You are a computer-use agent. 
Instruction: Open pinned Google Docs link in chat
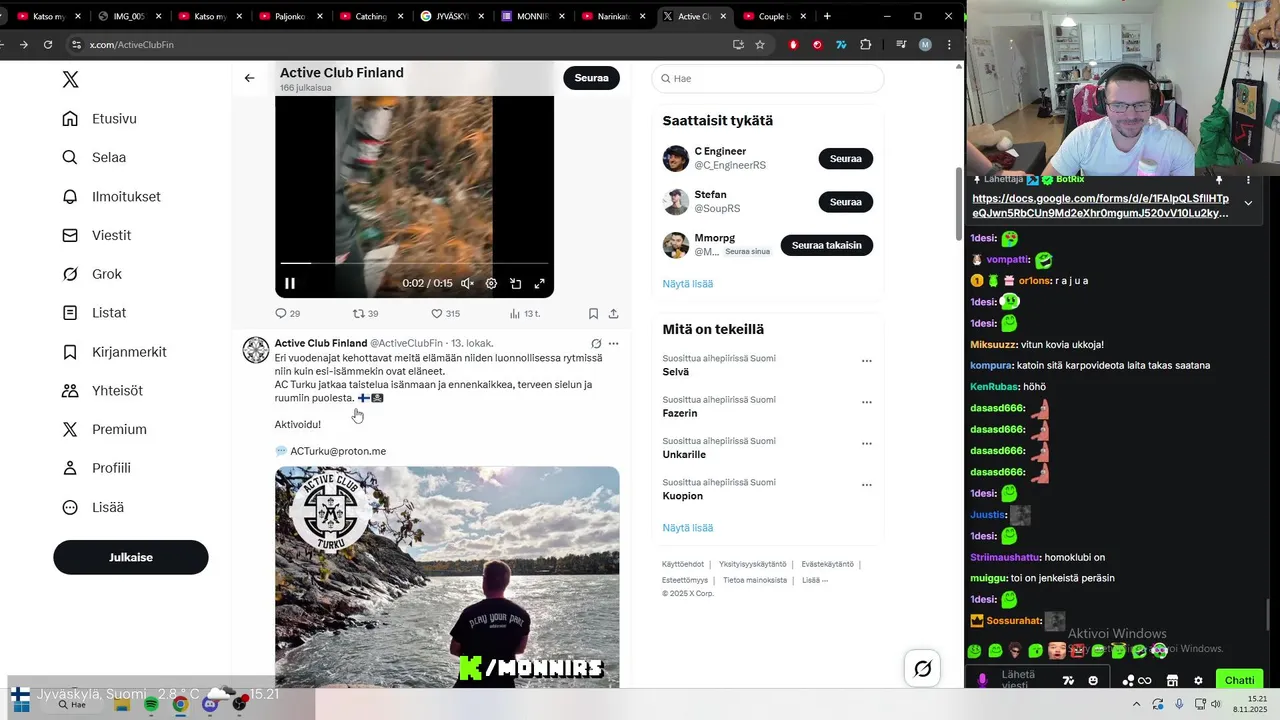click(x=1101, y=206)
